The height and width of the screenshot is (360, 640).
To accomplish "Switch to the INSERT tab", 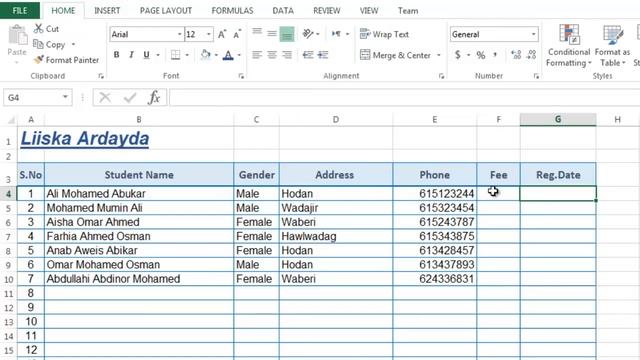I will (x=107, y=11).
